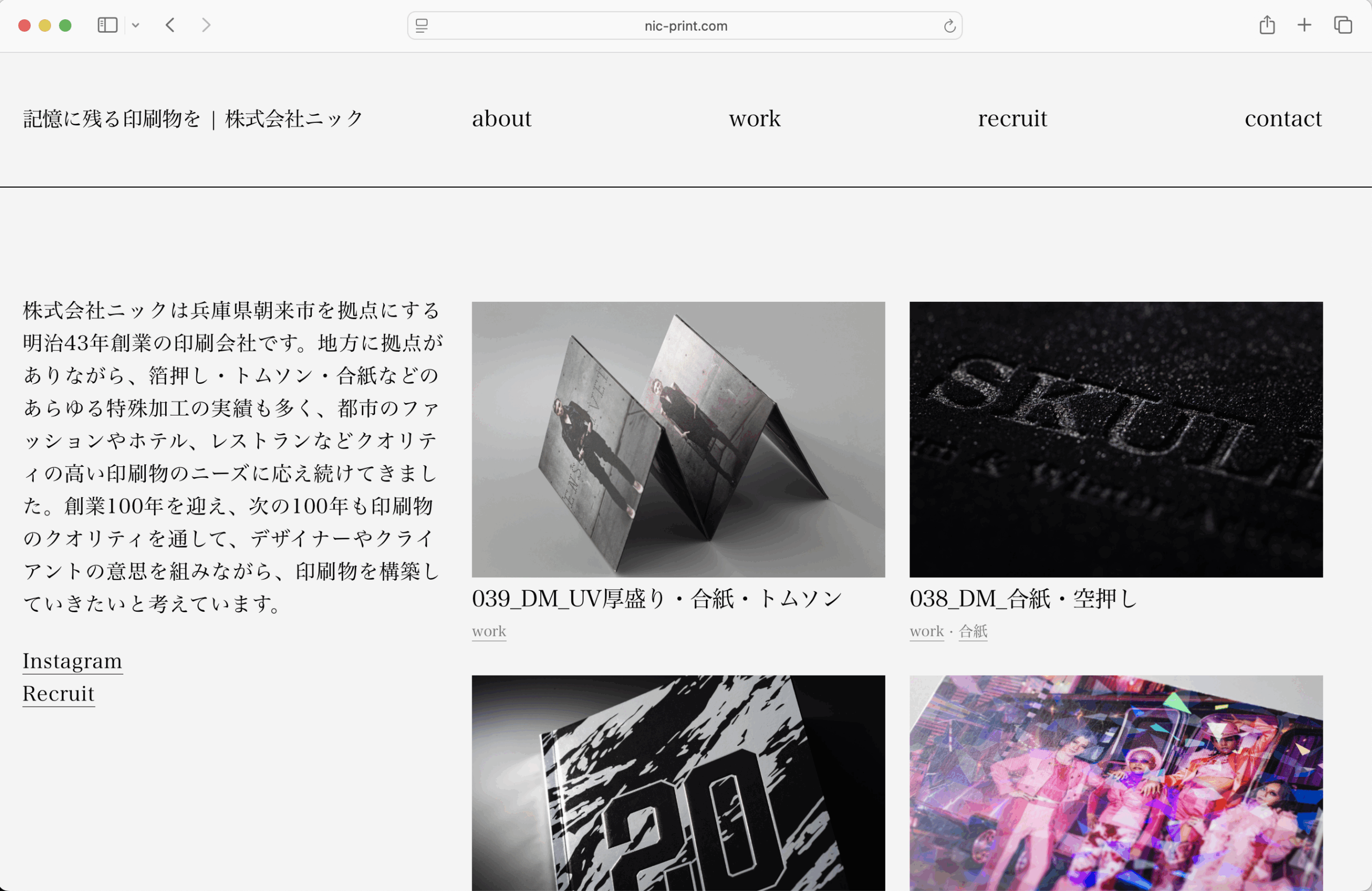Open a new tab with plus icon
The image size is (1372, 891).
(x=1304, y=25)
